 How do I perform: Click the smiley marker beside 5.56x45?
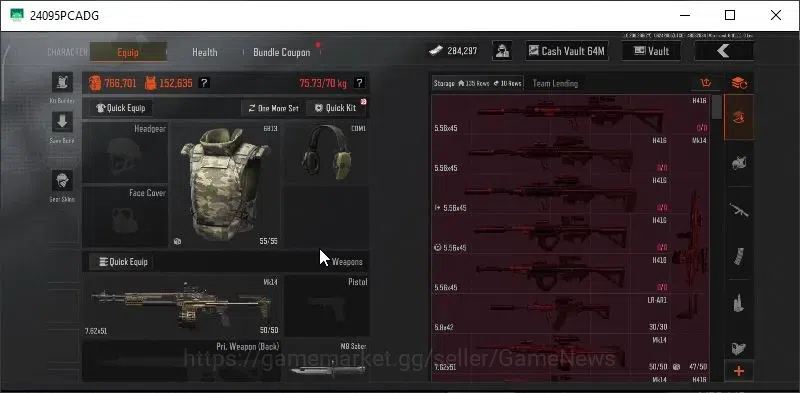tap(437, 248)
